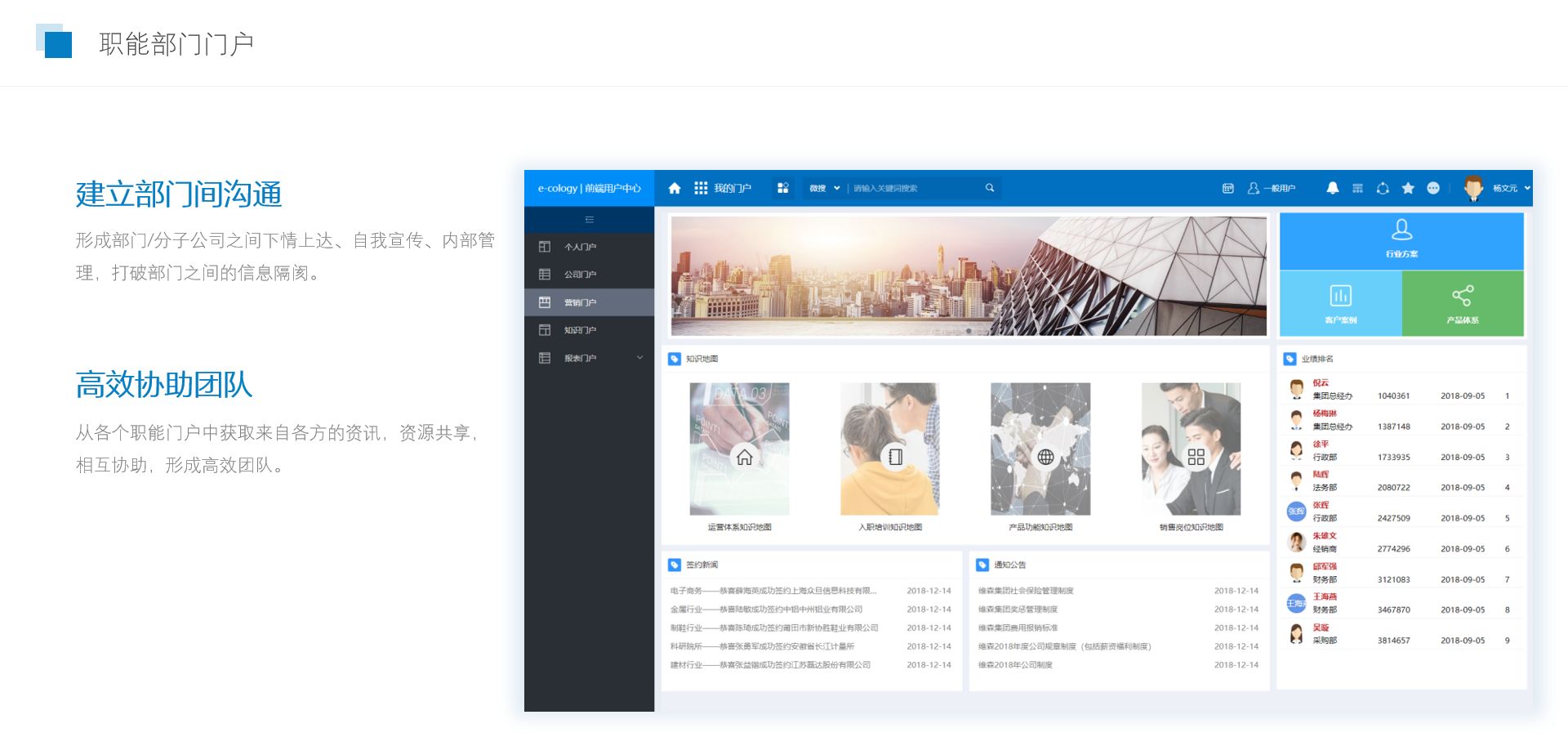This screenshot has width=1568, height=755.
Task: Click the search magnifier icon
Action: 990,188
